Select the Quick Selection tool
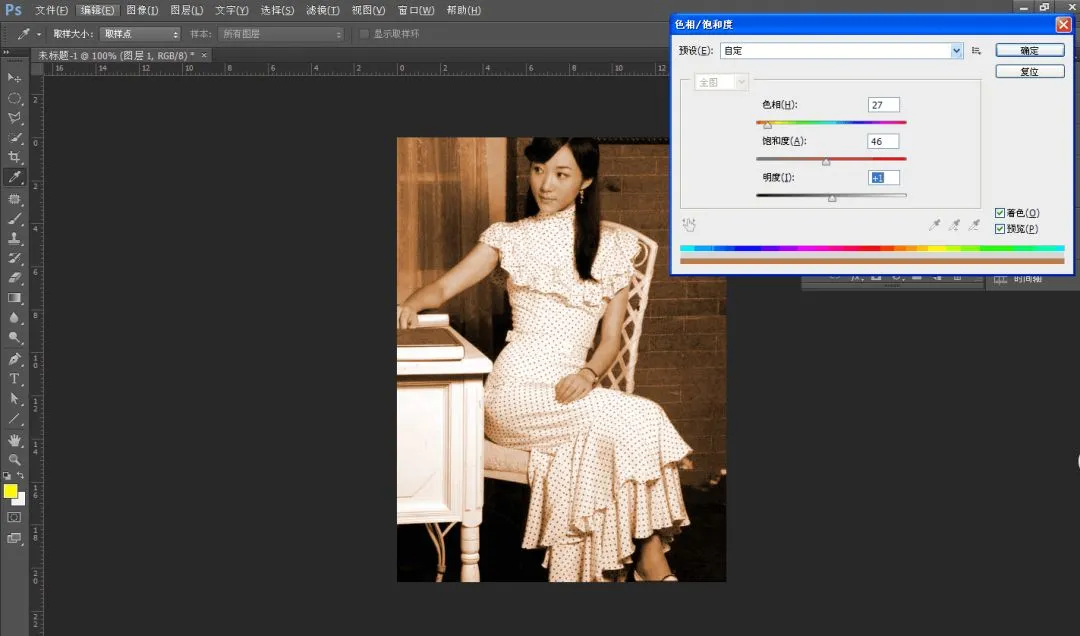Viewport: 1080px width, 636px height. [14, 138]
